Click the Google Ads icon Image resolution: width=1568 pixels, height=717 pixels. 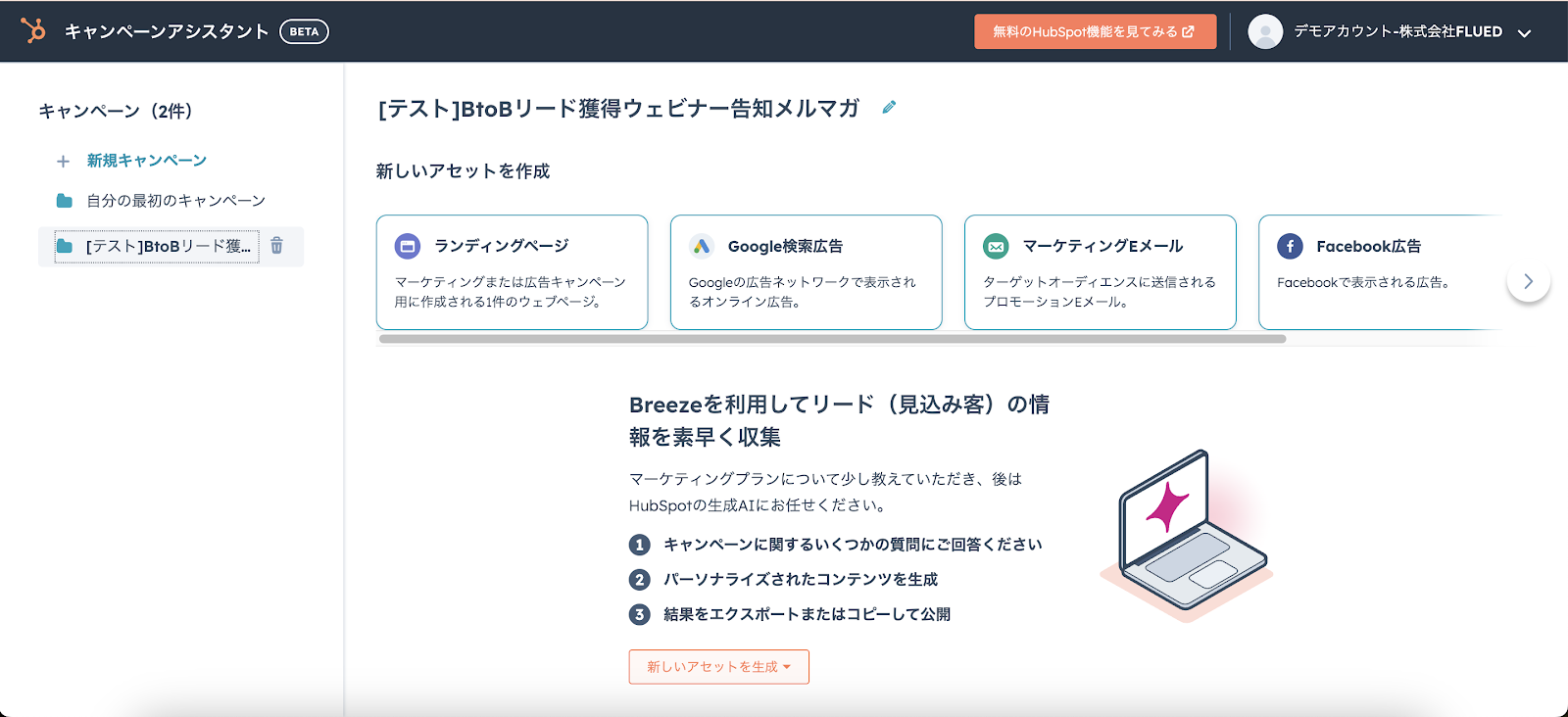click(x=702, y=246)
